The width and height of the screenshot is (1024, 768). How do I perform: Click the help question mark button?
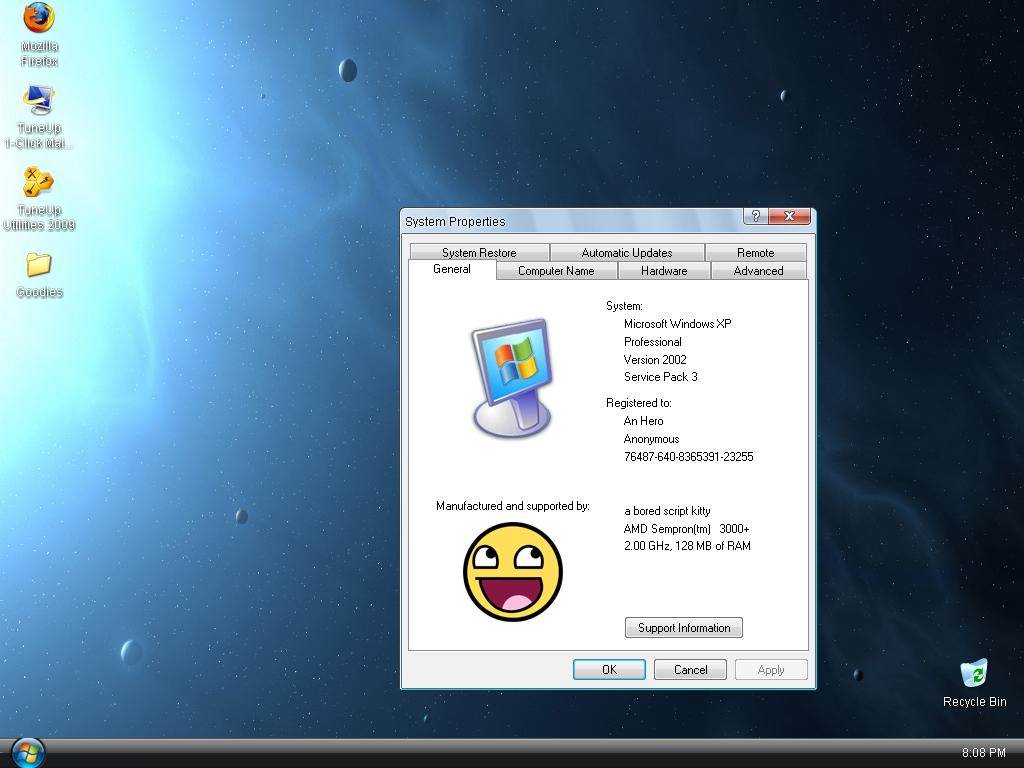coord(756,216)
